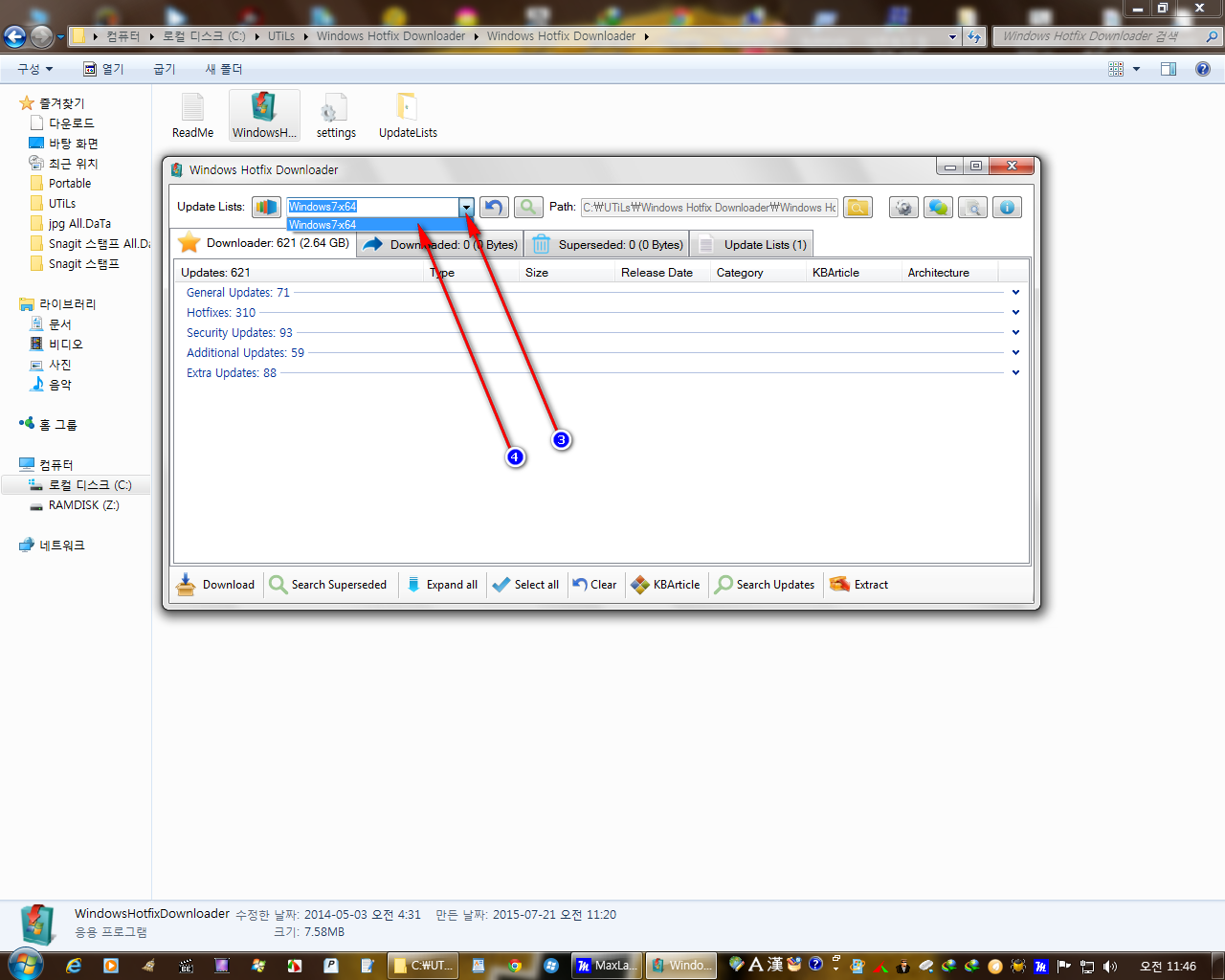Click the books icon beside Update Lists label
1225x980 pixels.
coord(266,207)
